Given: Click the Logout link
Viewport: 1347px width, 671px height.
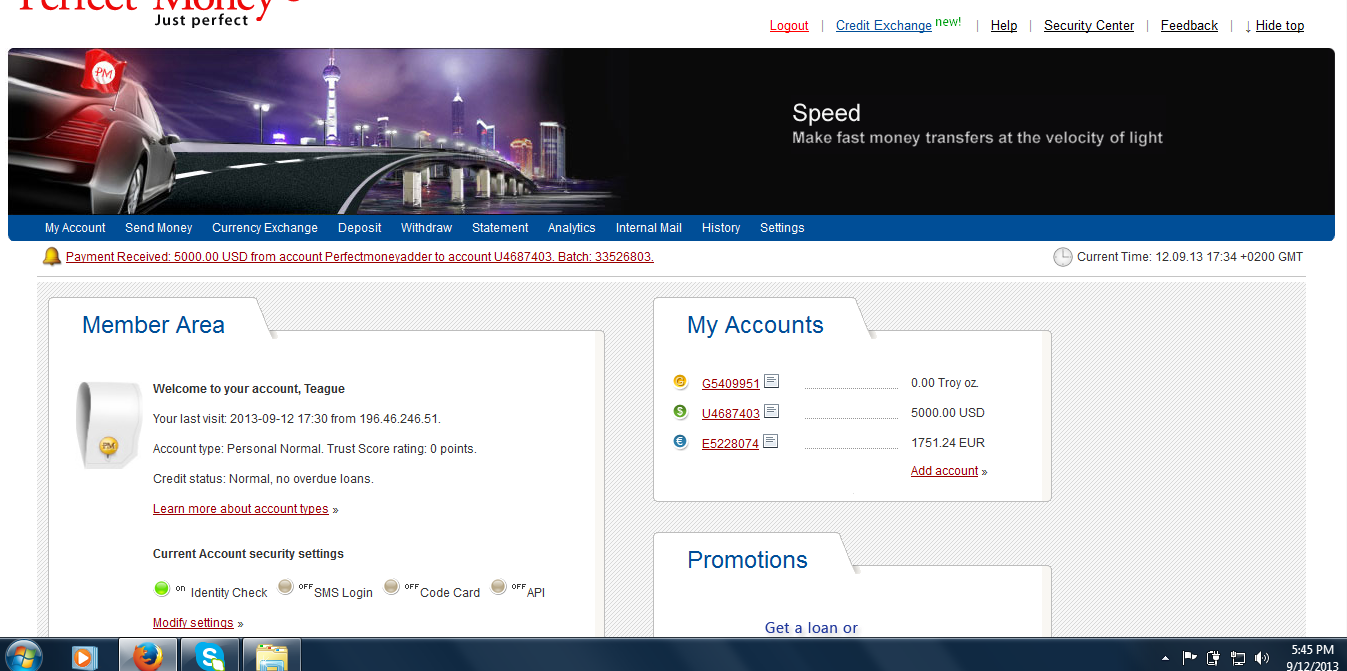Looking at the screenshot, I should (x=789, y=26).
